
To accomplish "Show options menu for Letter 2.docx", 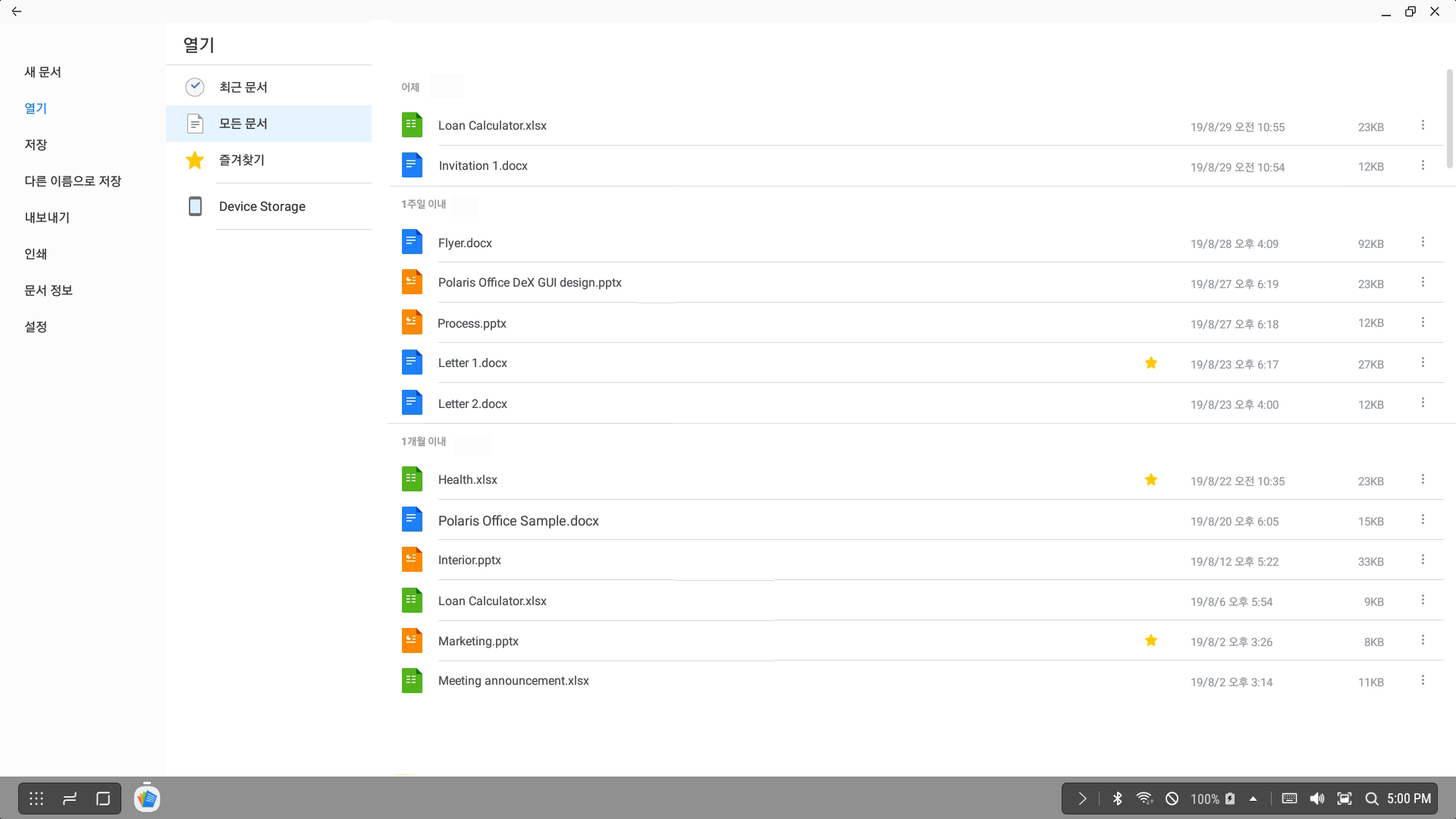I will click(x=1423, y=403).
